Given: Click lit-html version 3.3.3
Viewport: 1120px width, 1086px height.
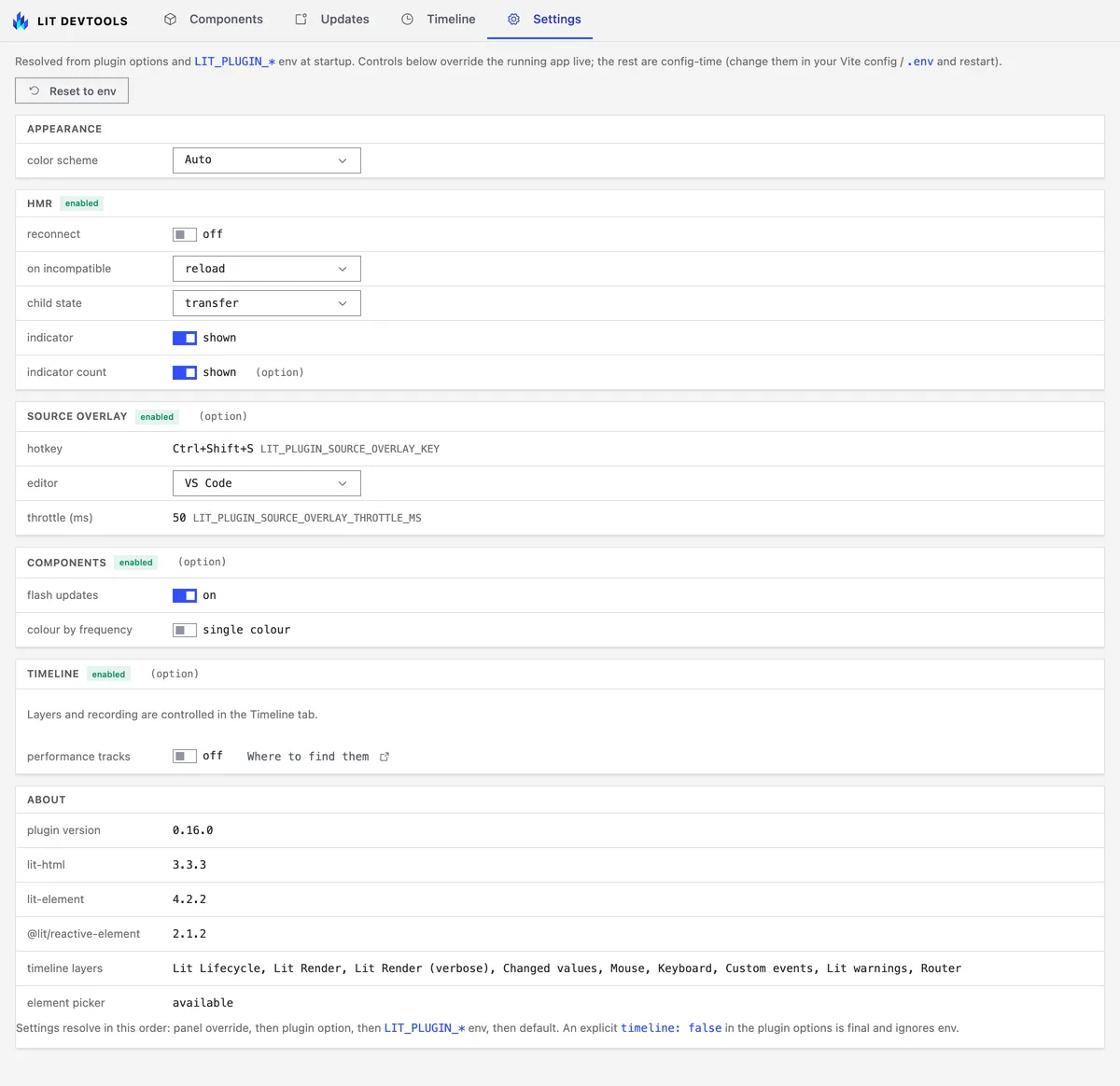Looking at the screenshot, I should point(189,865).
